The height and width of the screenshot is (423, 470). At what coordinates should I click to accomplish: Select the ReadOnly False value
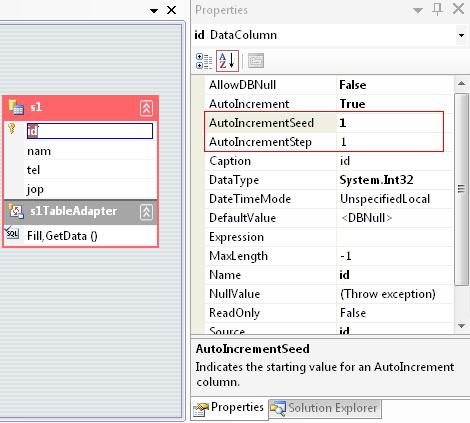(394, 313)
